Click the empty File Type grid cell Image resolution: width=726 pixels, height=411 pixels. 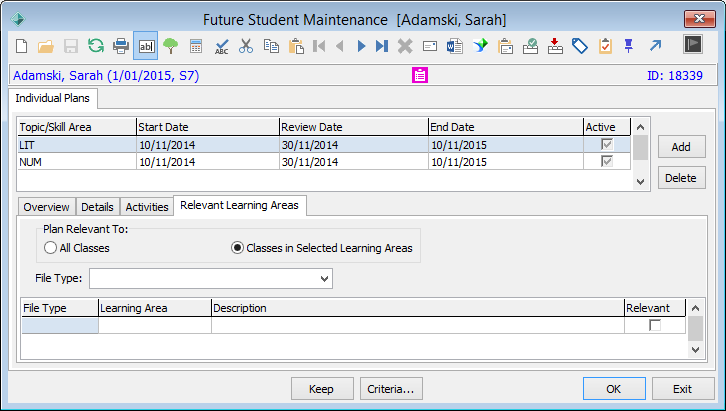[60, 325]
